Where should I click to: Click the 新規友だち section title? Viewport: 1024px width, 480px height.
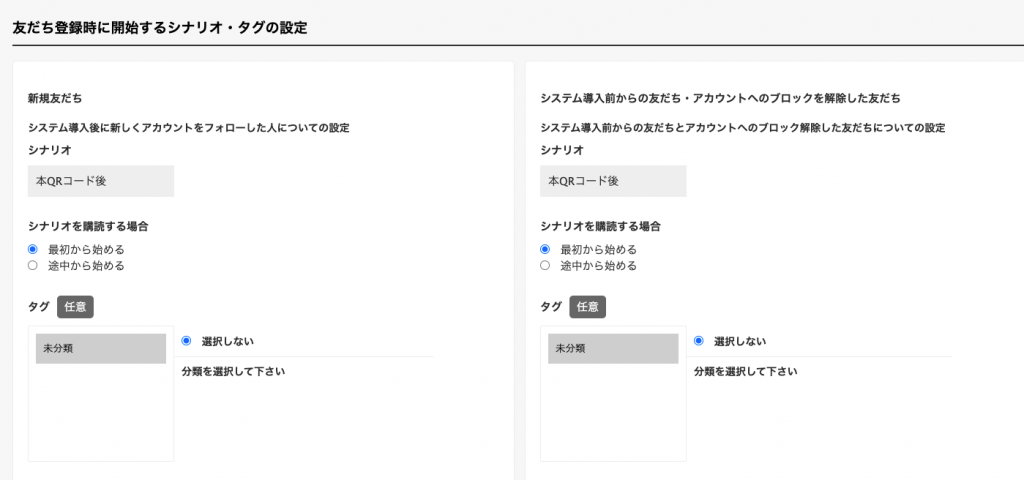pos(55,99)
